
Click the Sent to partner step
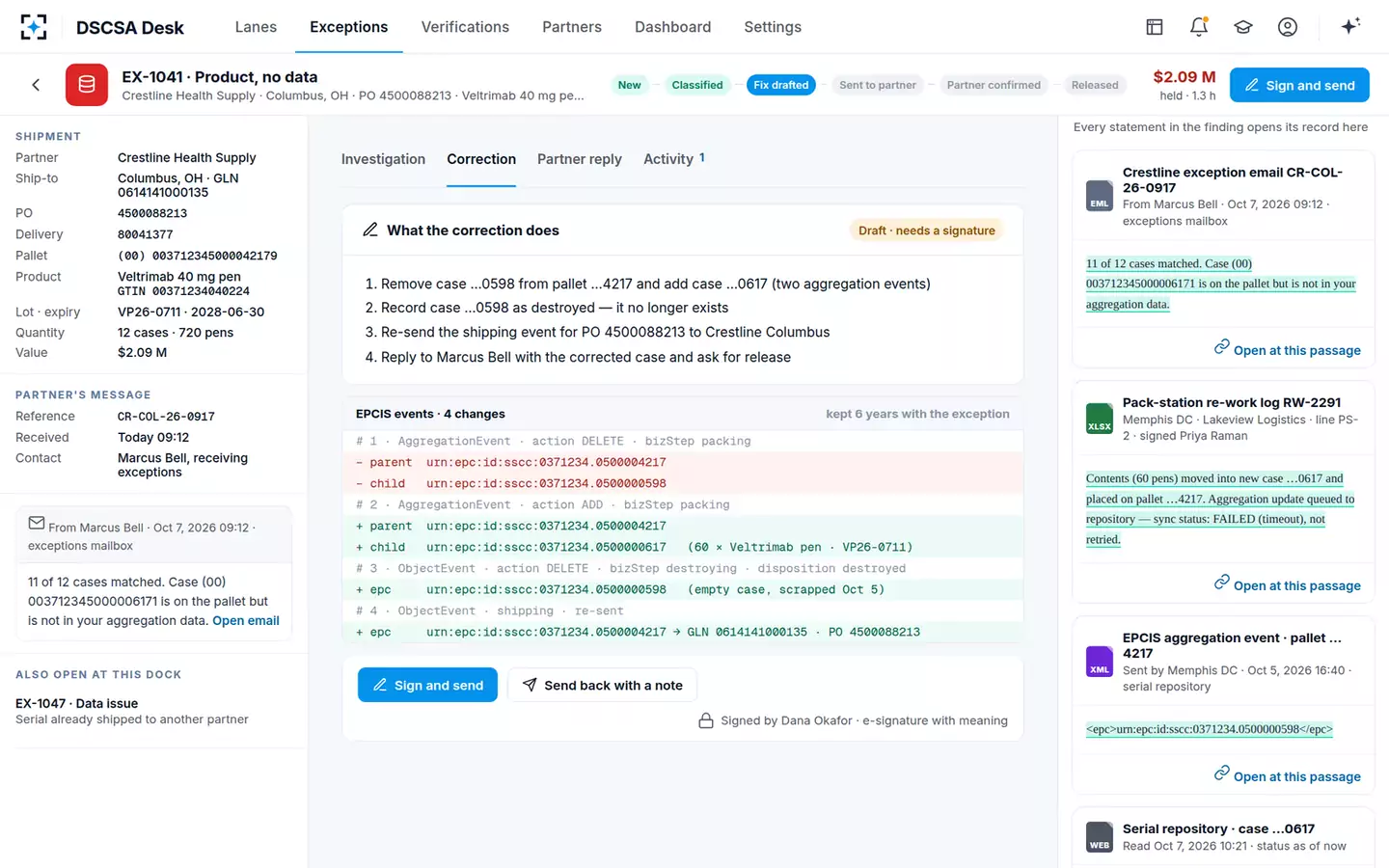(x=878, y=85)
